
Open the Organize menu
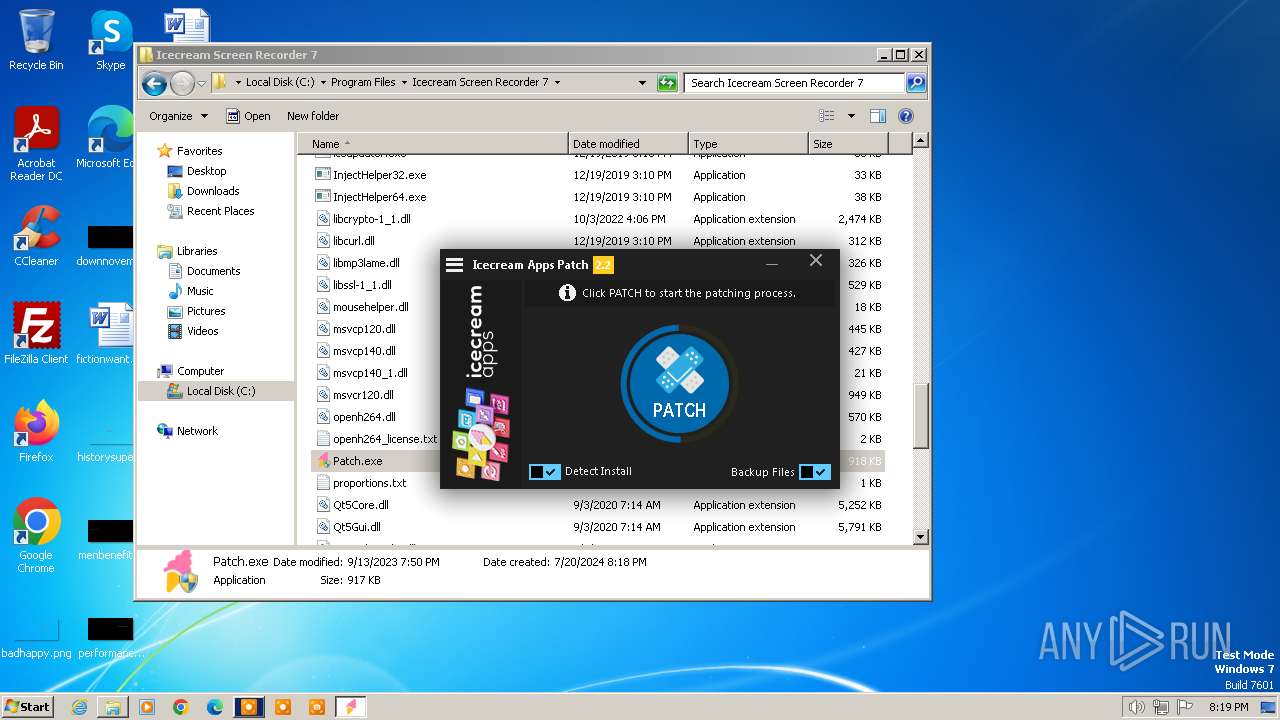pyautogui.click(x=178, y=116)
